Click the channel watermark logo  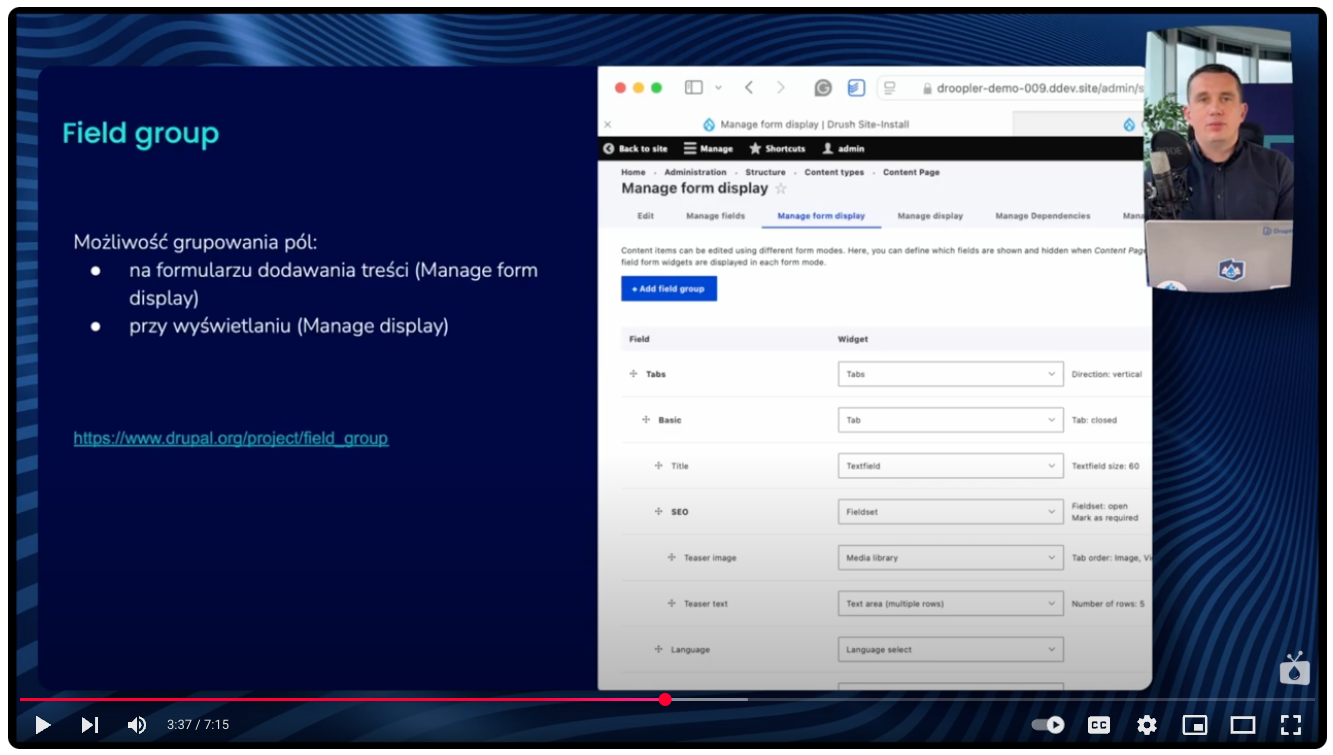(x=1294, y=669)
